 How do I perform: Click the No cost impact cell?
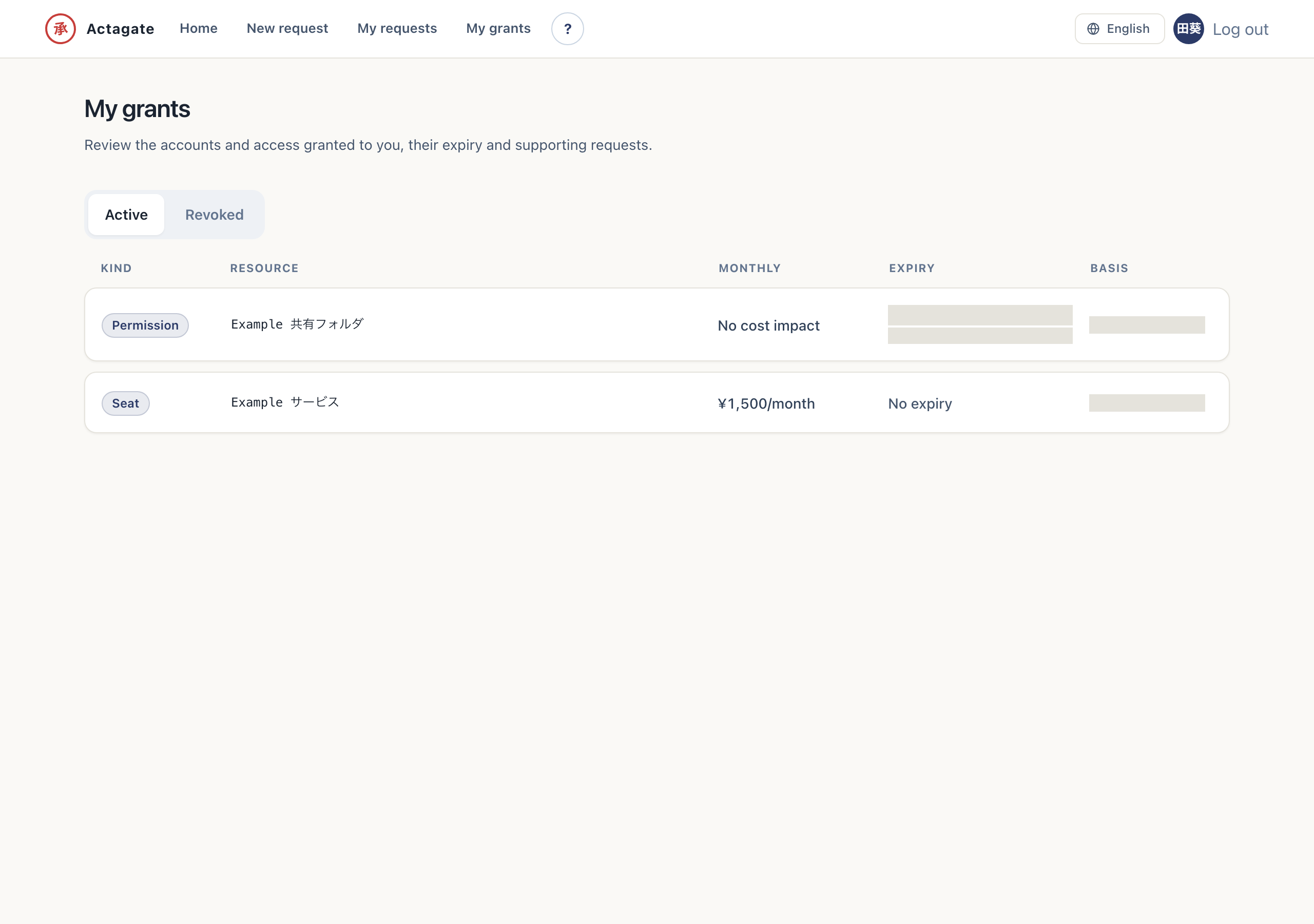point(768,326)
